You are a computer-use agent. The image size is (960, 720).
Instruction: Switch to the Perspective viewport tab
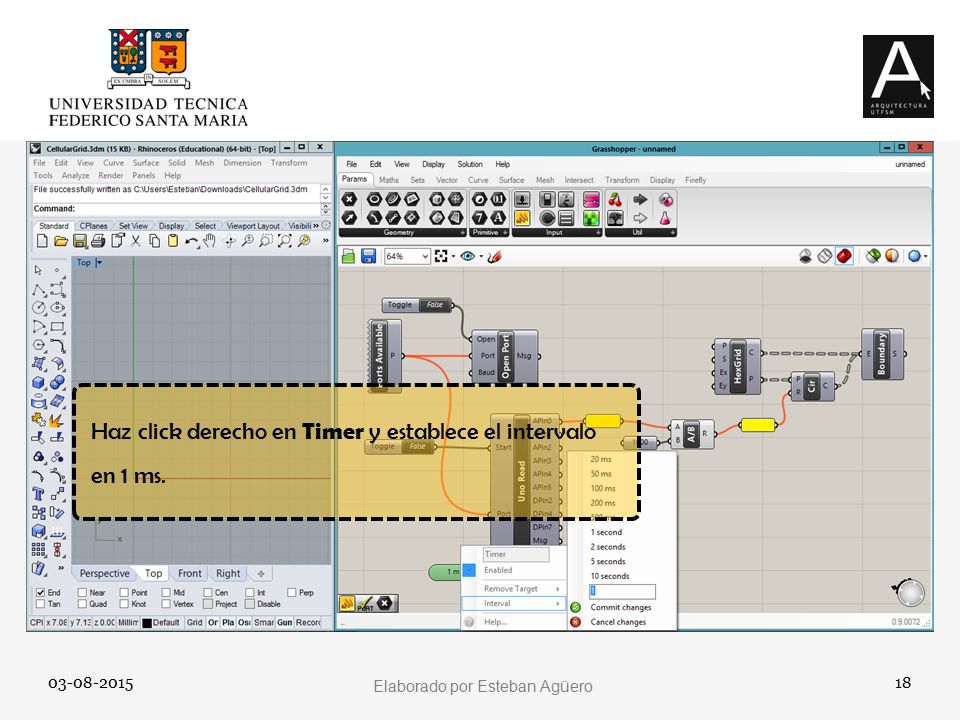coord(104,574)
